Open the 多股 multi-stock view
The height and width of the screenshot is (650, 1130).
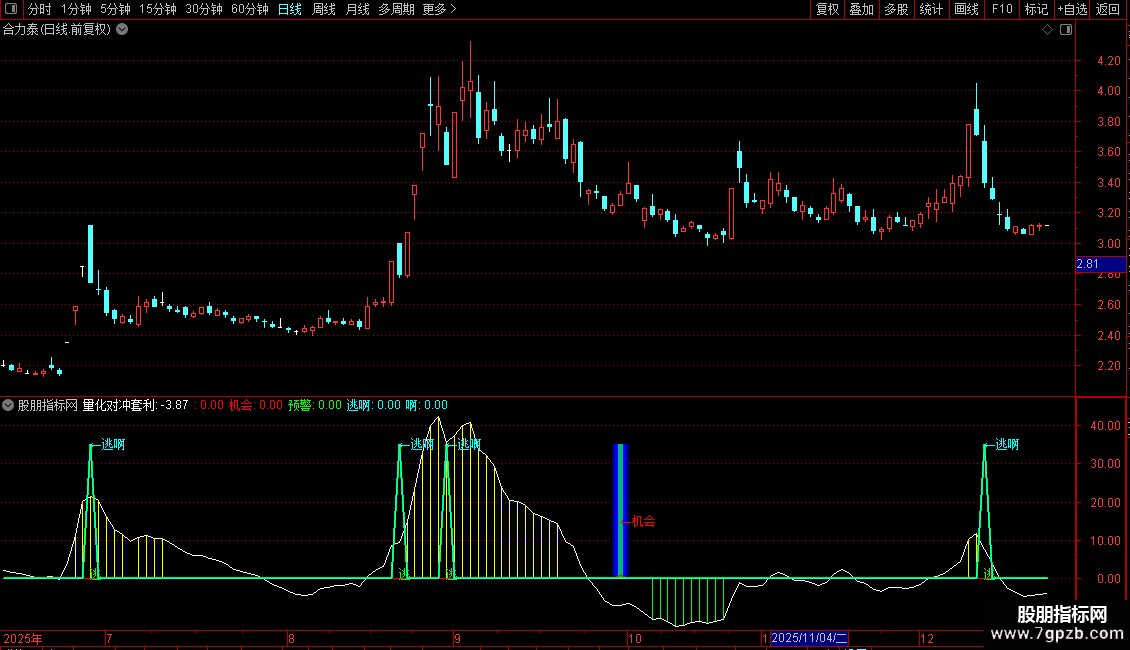tap(897, 9)
